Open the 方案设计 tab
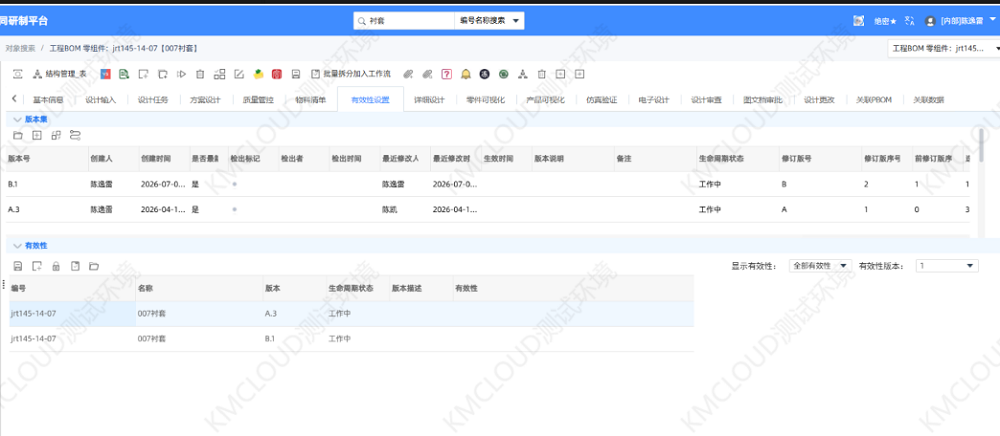 (205, 99)
